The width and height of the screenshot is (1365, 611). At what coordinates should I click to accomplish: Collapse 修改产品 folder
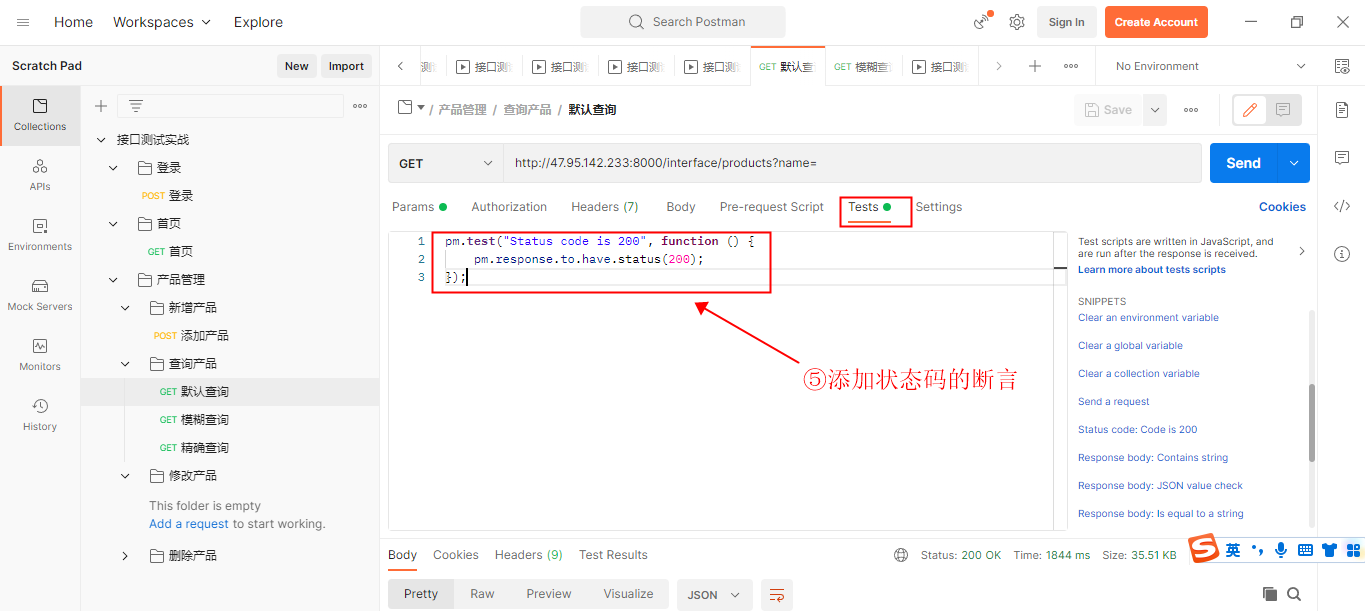pyautogui.click(x=125, y=476)
